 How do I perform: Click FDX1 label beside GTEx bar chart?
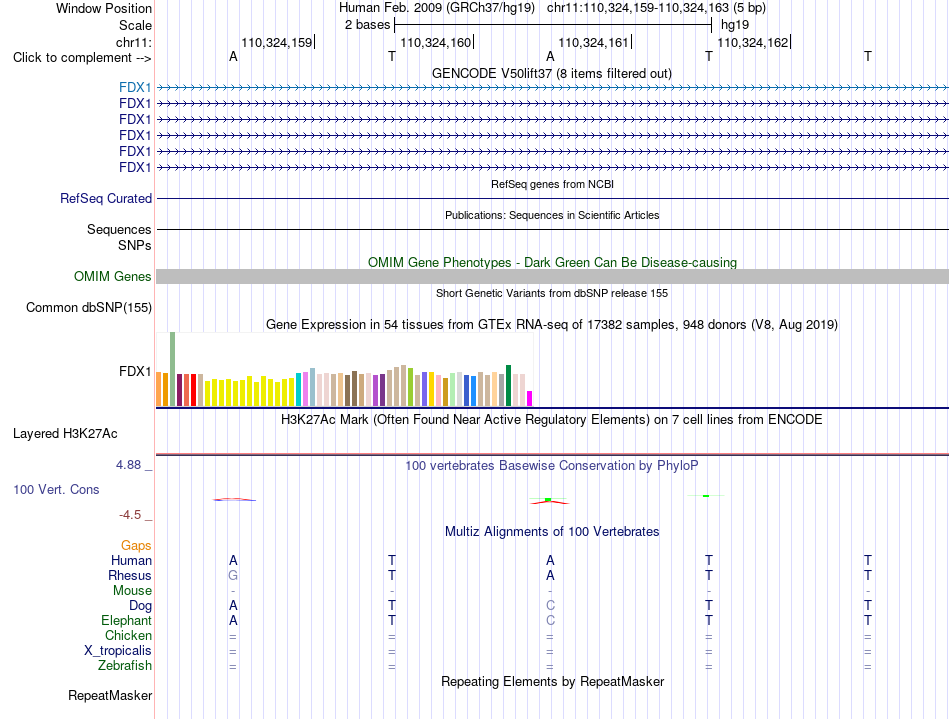point(135,371)
